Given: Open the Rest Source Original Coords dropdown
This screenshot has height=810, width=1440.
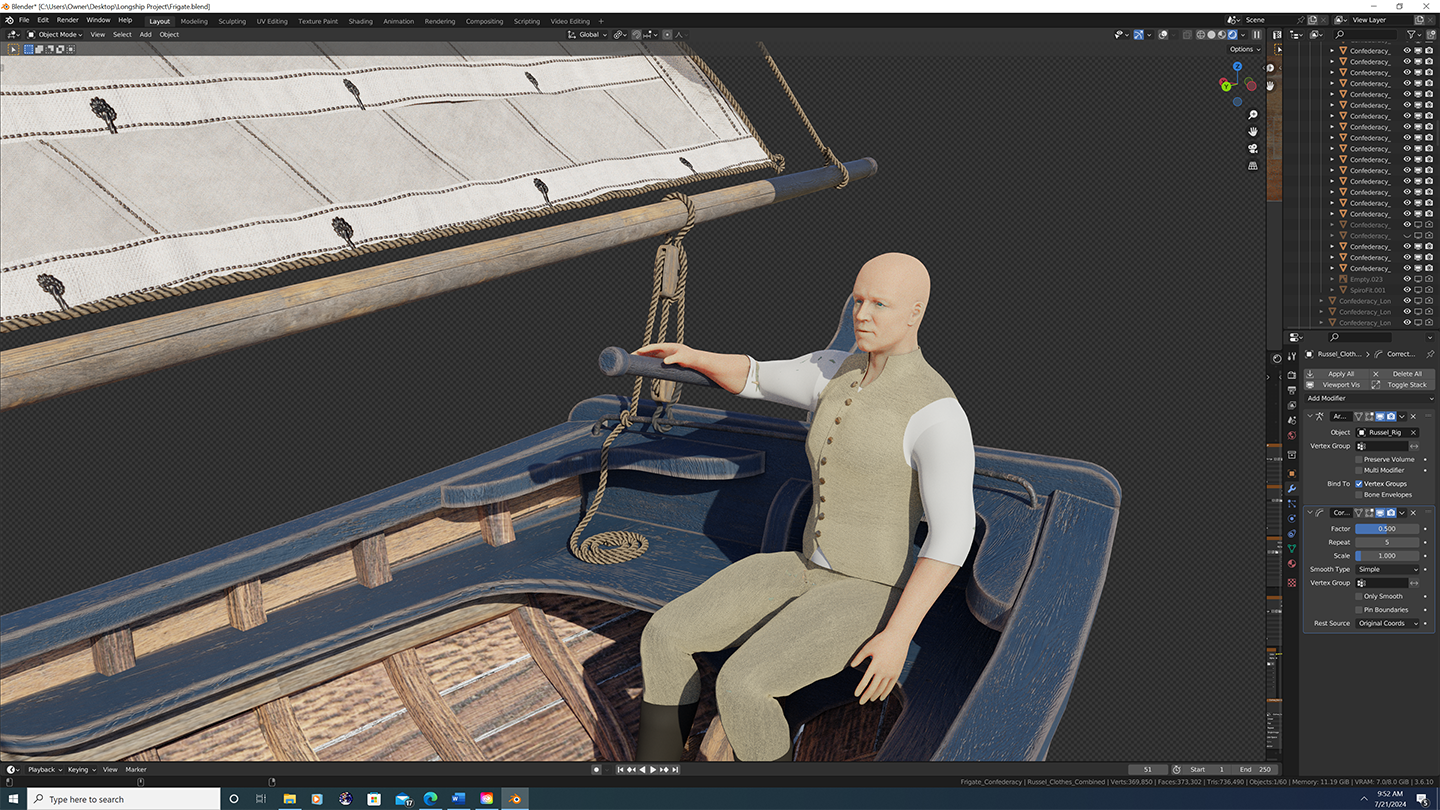Looking at the screenshot, I should (1387, 623).
